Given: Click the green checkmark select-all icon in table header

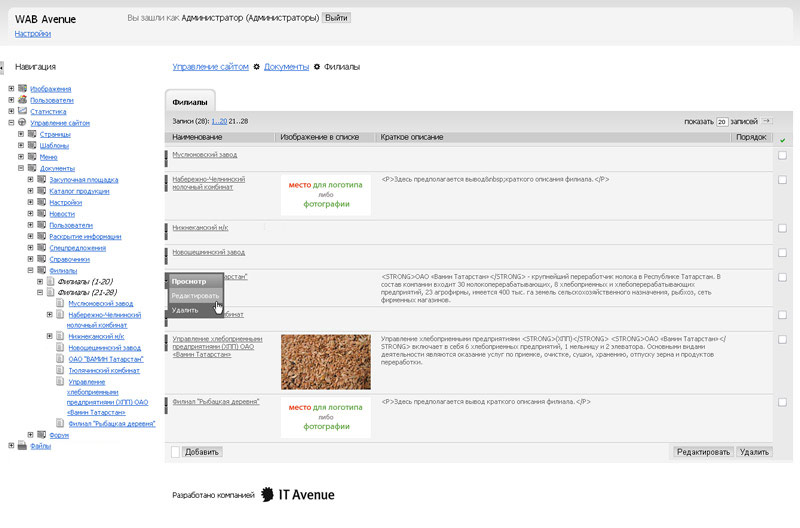Looking at the screenshot, I should [782, 139].
